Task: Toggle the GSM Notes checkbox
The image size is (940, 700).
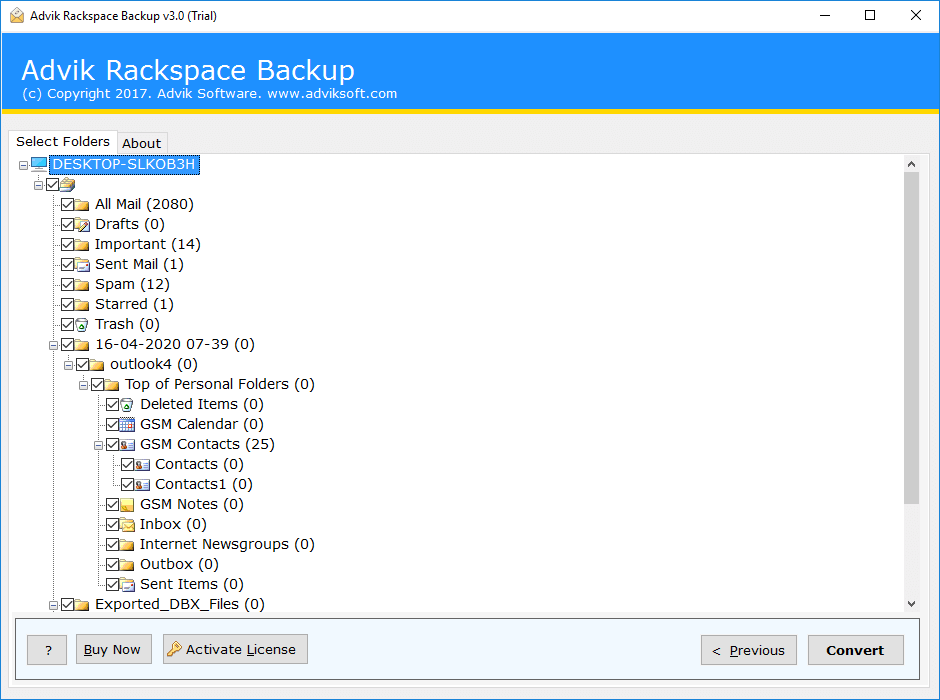Action: (x=112, y=504)
